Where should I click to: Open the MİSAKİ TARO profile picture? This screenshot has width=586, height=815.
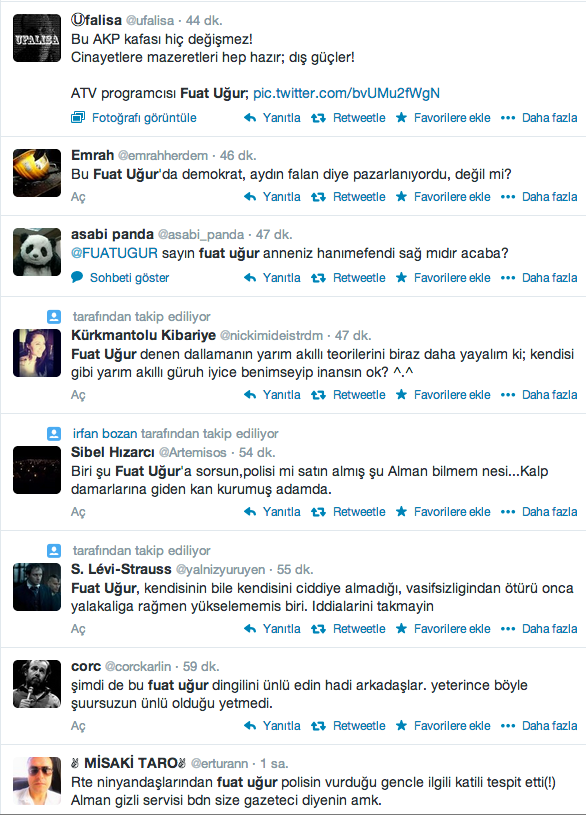point(37,781)
